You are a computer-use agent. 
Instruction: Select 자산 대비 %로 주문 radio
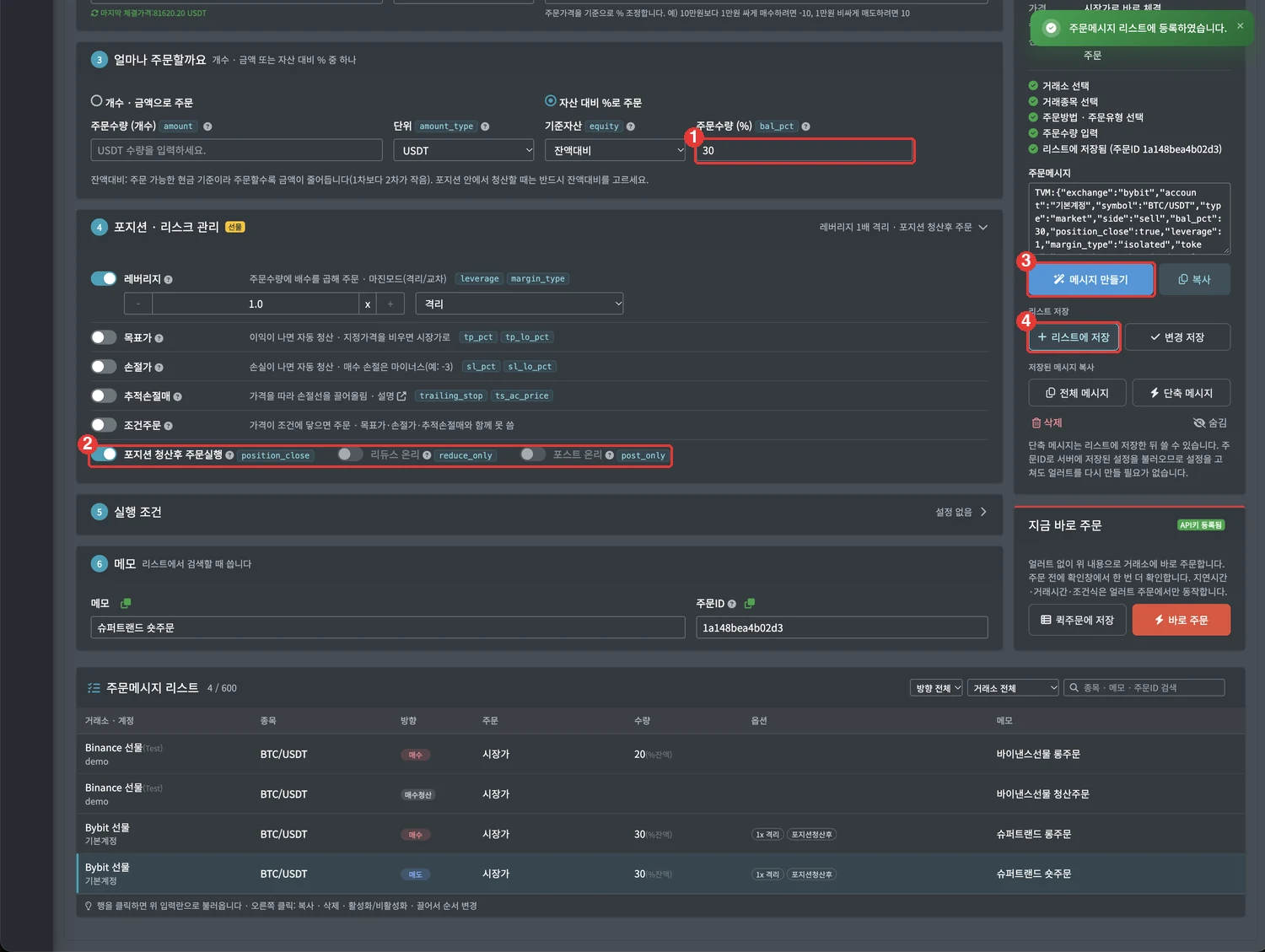[551, 100]
